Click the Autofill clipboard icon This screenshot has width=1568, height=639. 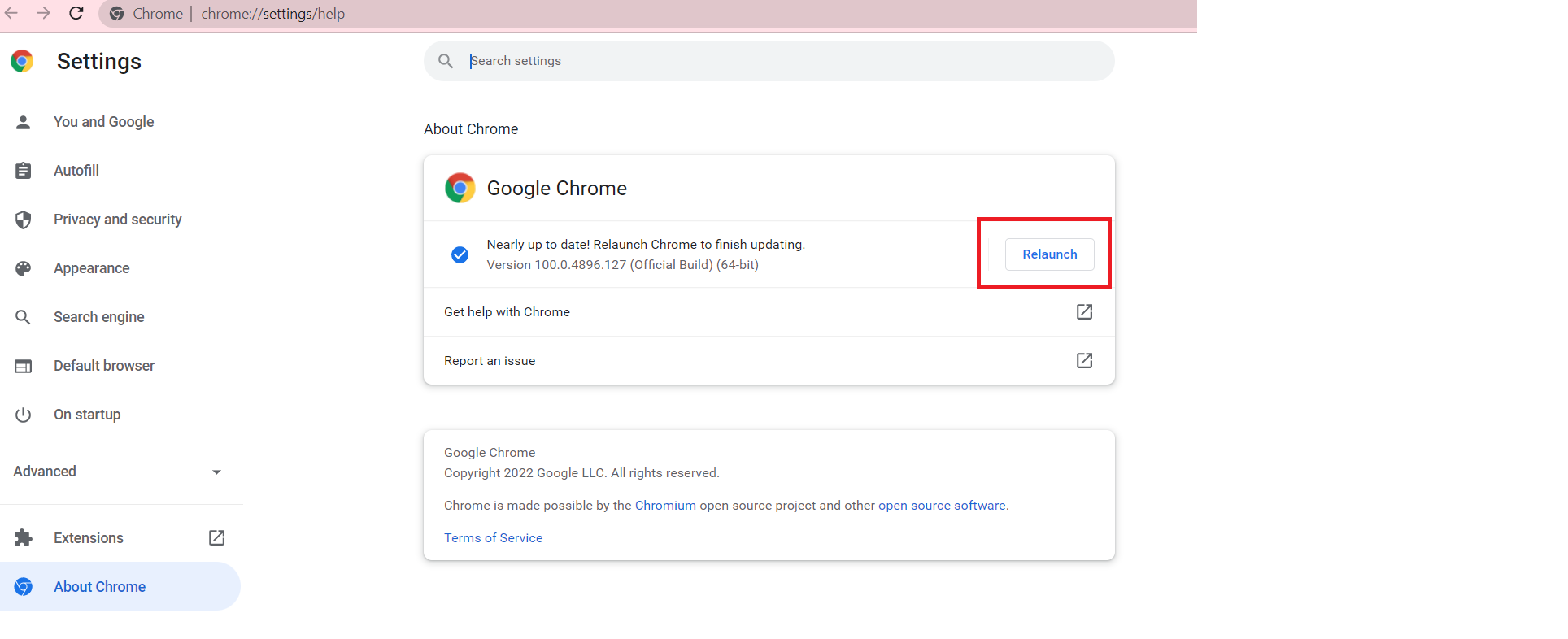click(x=24, y=171)
